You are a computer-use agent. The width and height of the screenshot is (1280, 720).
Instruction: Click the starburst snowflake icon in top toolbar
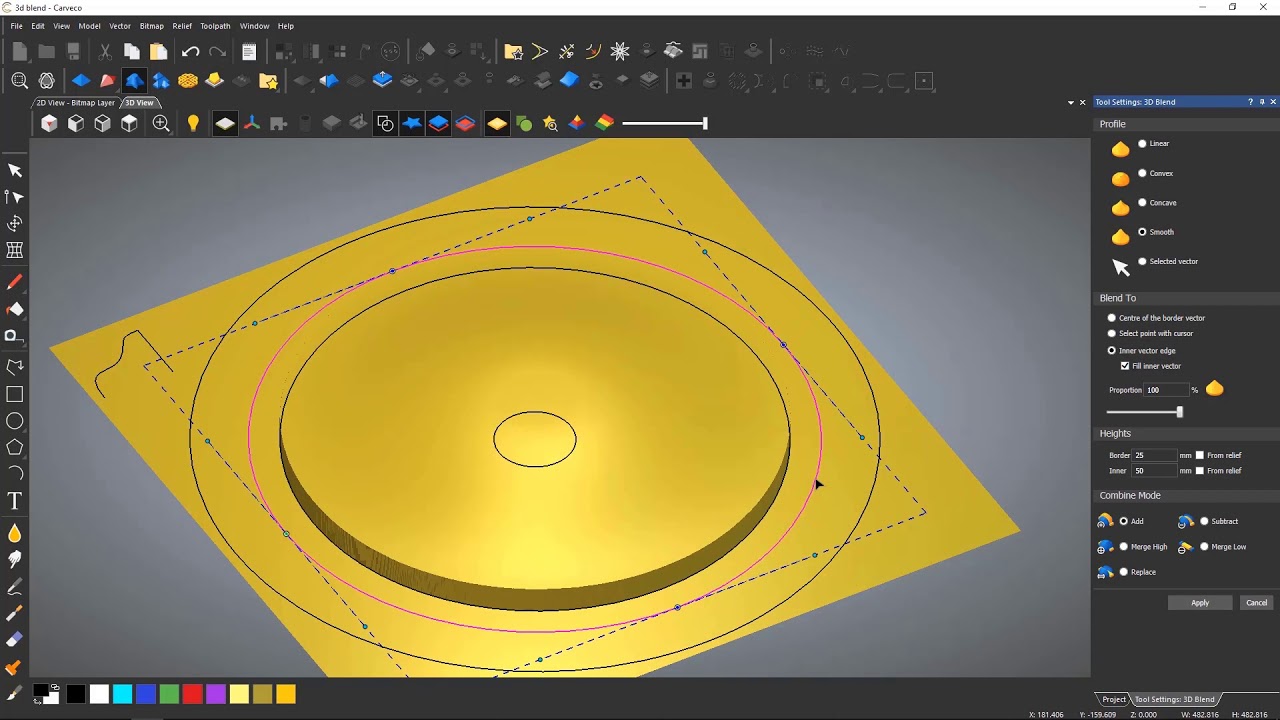click(620, 51)
